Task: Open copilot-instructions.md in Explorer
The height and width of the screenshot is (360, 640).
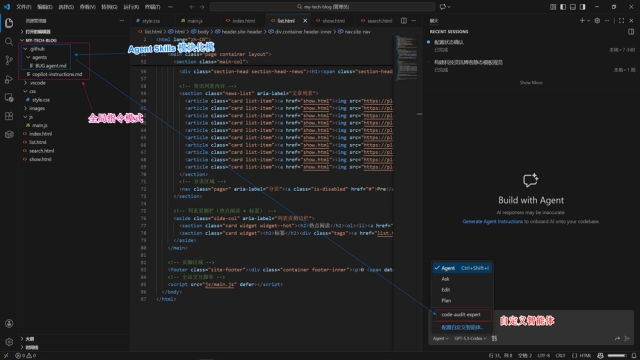Action: click(x=57, y=74)
